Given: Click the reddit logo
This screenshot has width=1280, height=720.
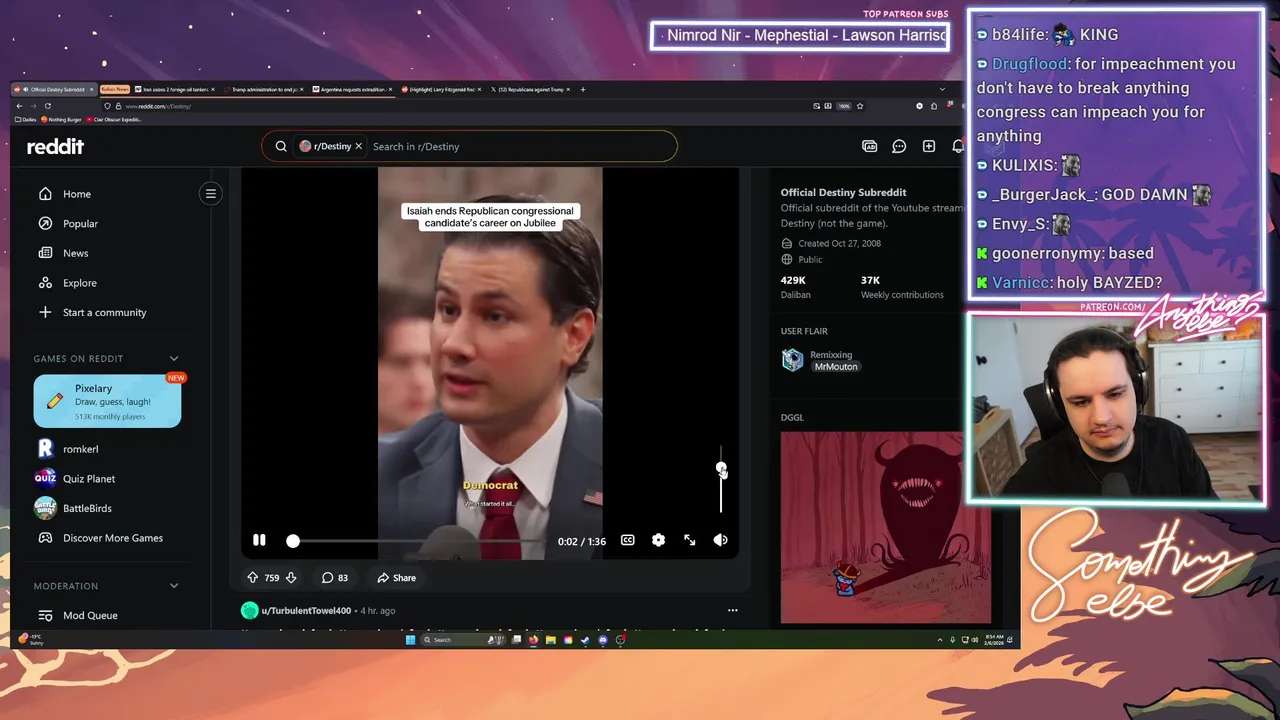Looking at the screenshot, I should pos(55,146).
